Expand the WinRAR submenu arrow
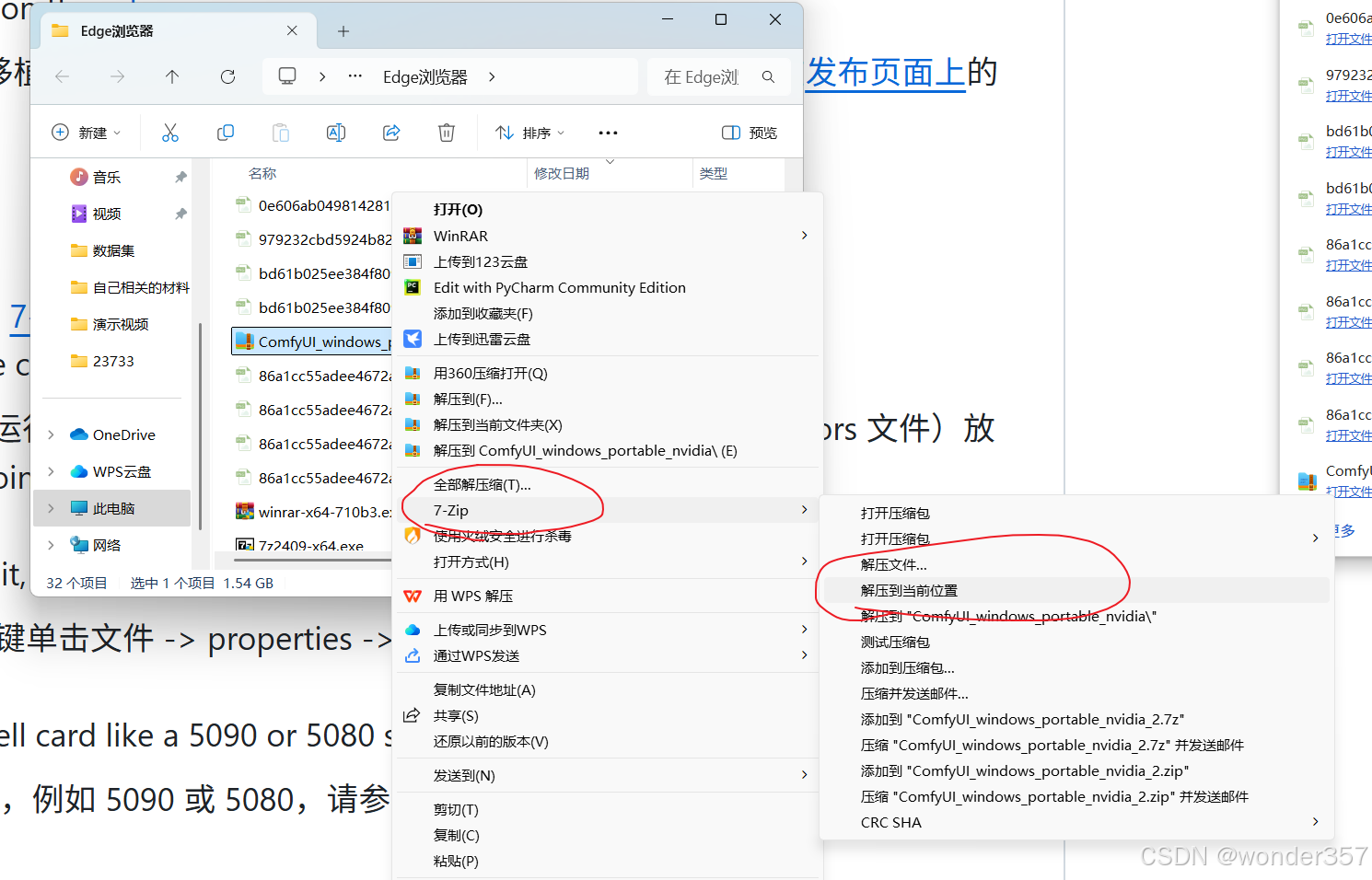 (804, 236)
